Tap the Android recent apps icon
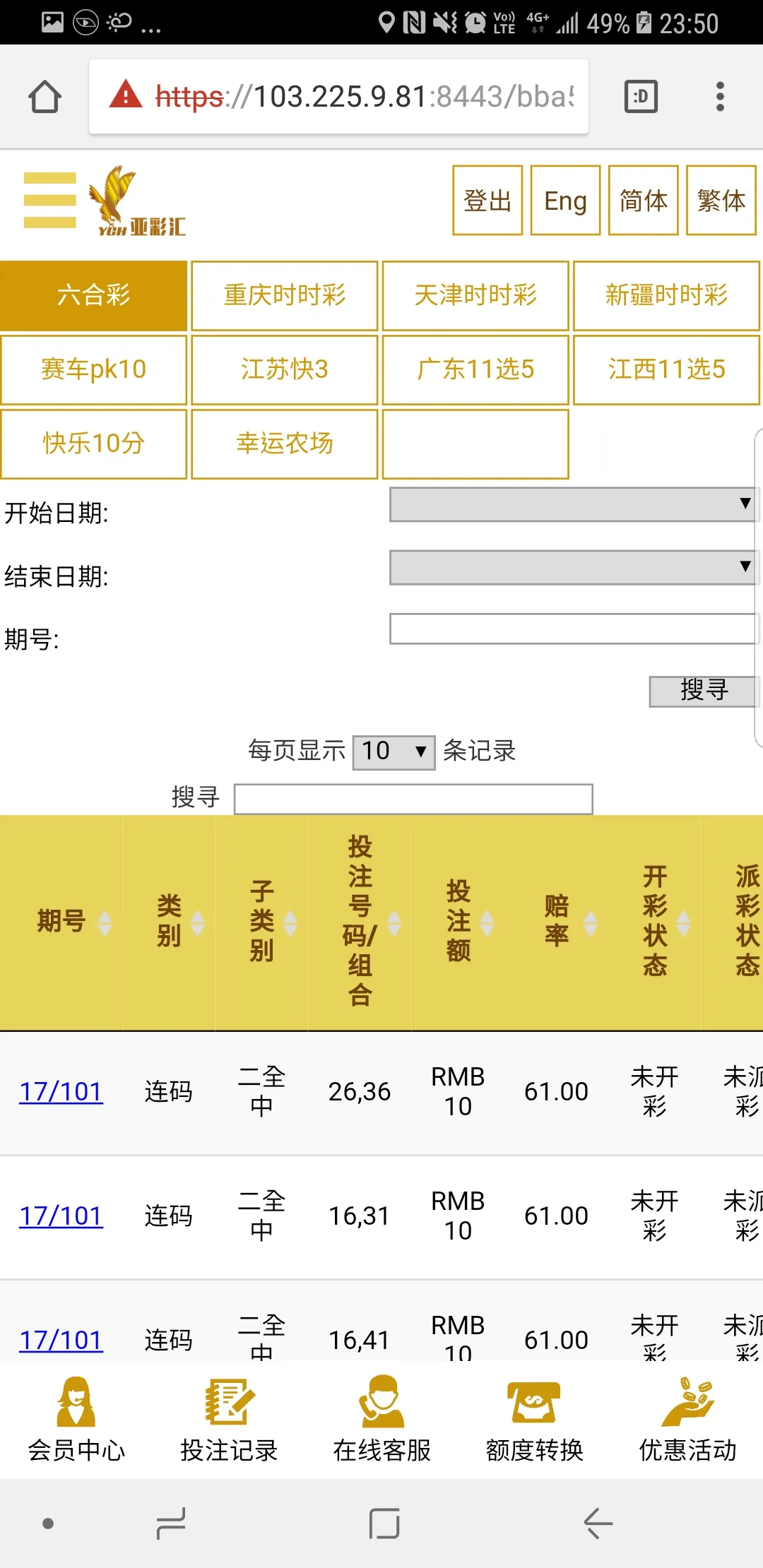The height and width of the screenshot is (1568, 763). pos(171,1524)
